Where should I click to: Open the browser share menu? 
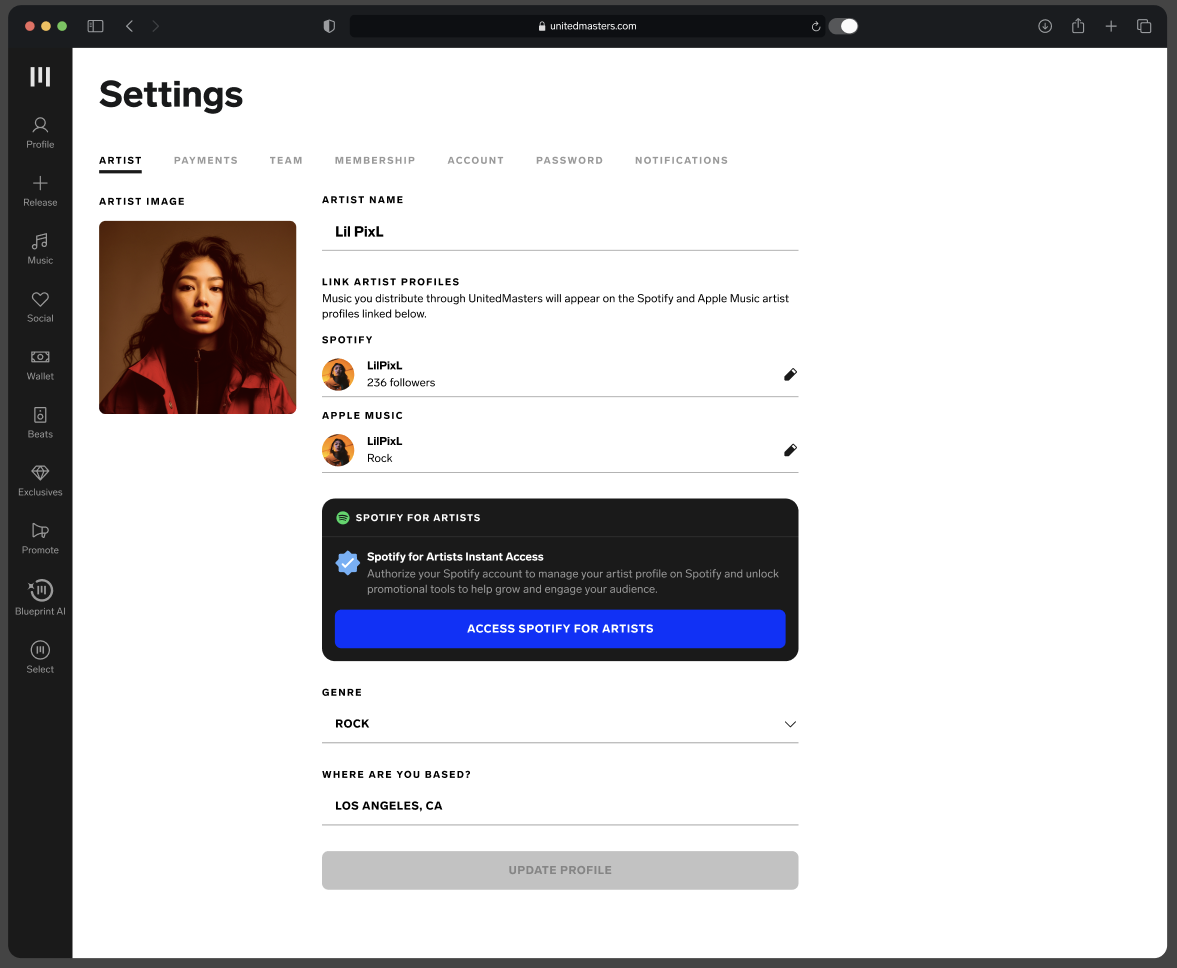[x=1078, y=26]
